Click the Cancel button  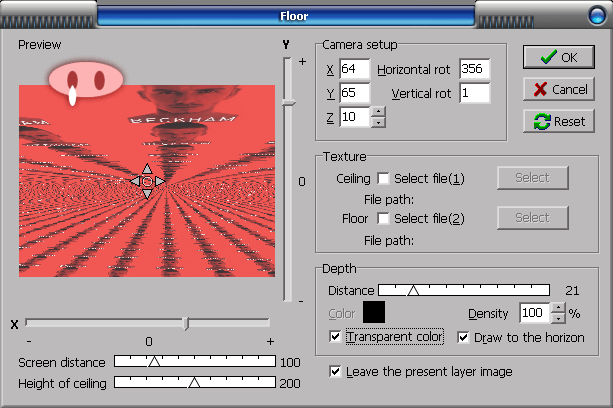[559, 89]
